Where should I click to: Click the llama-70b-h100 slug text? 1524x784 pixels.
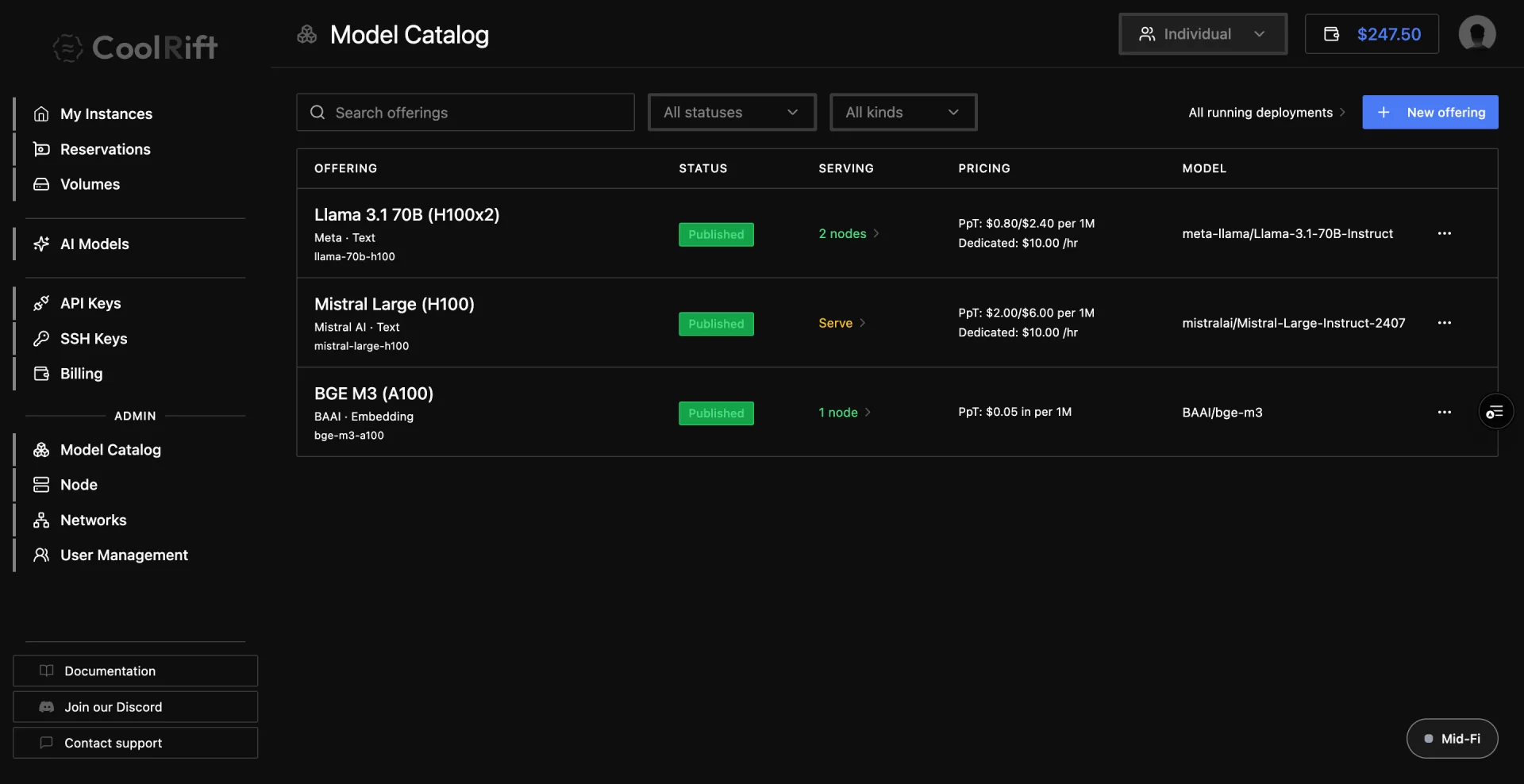click(x=355, y=256)
